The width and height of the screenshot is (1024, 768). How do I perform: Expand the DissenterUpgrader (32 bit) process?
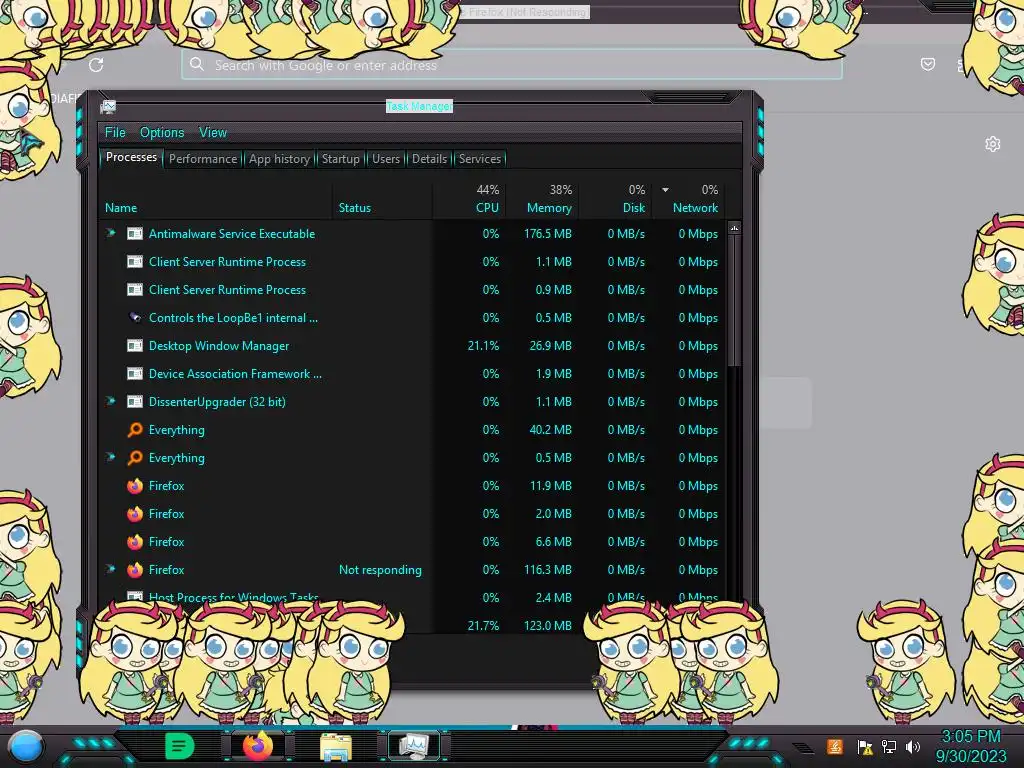coord(111,402)
